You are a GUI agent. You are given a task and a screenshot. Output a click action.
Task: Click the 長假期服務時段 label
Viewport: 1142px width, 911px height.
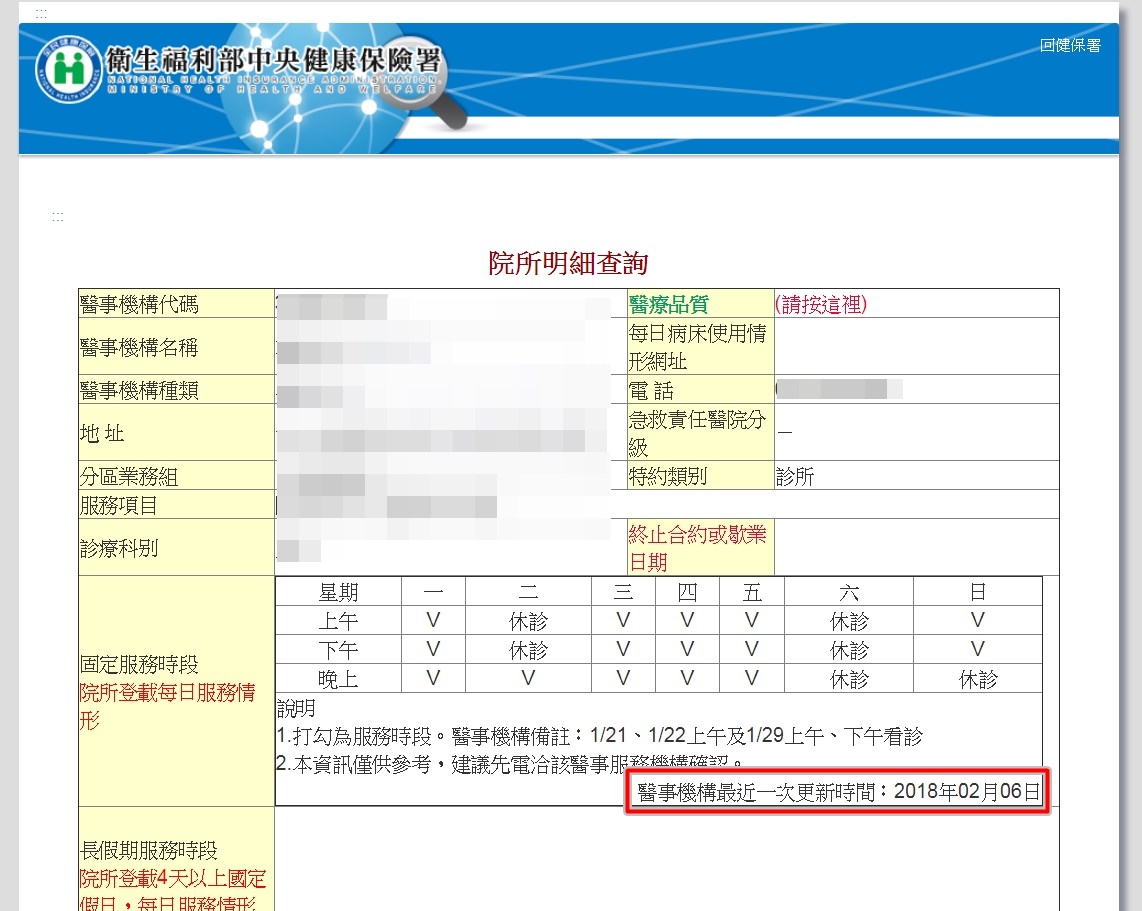149,852
